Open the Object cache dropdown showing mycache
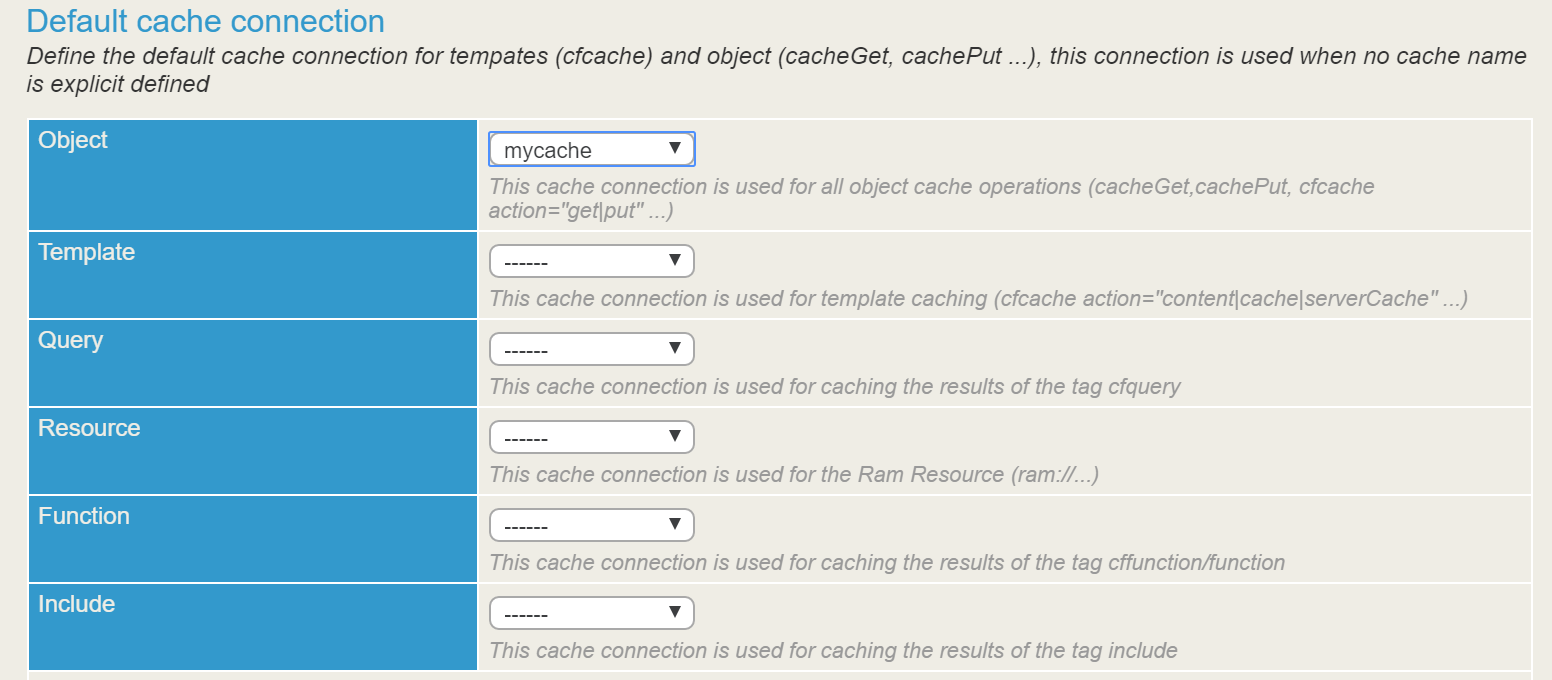The image size is (1552, 680). [591, 150]
